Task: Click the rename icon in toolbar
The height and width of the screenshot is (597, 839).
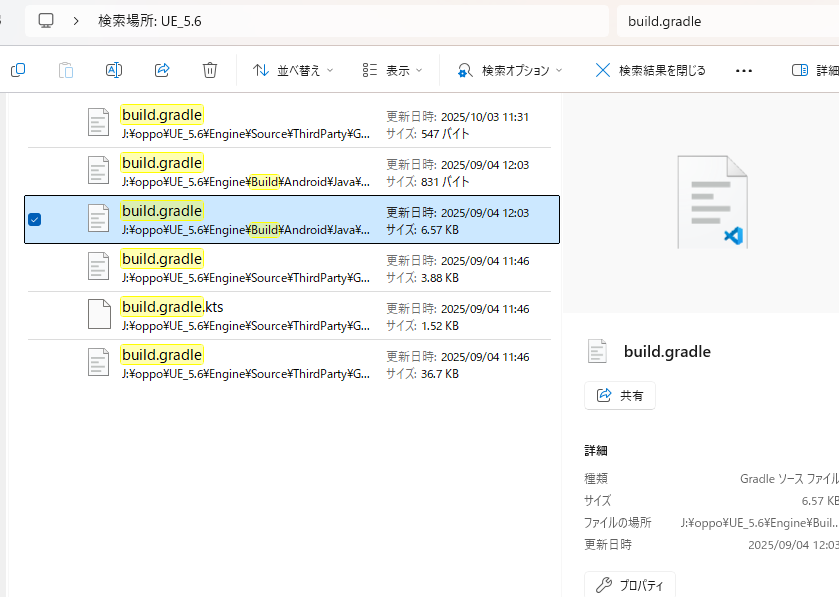Action: [114, 70]
